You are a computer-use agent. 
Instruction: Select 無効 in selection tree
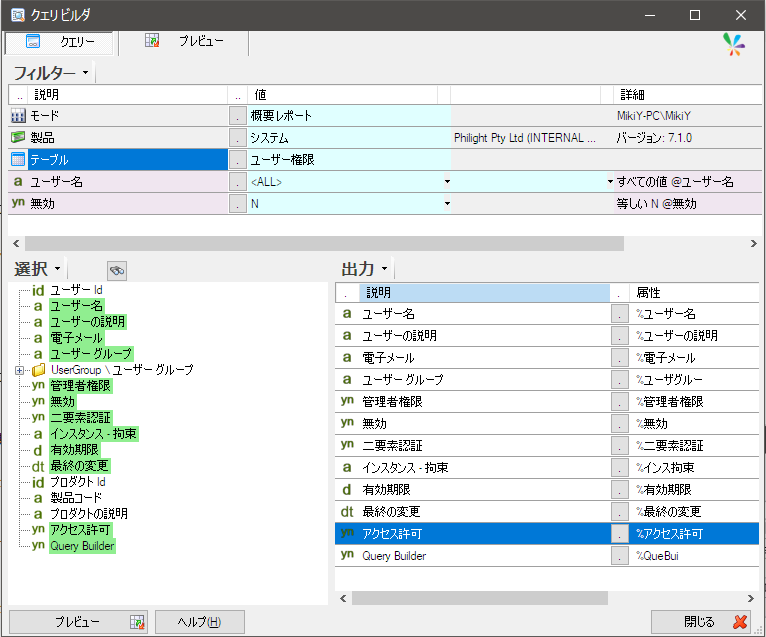(63, 402)
